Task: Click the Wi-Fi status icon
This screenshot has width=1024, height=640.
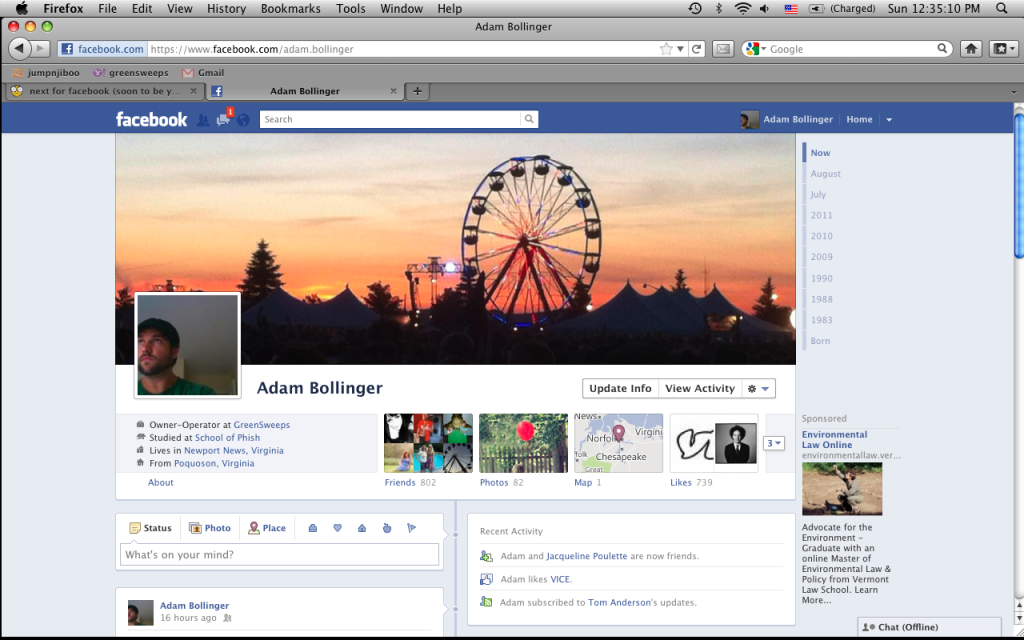Action: (x=743, y=8)
